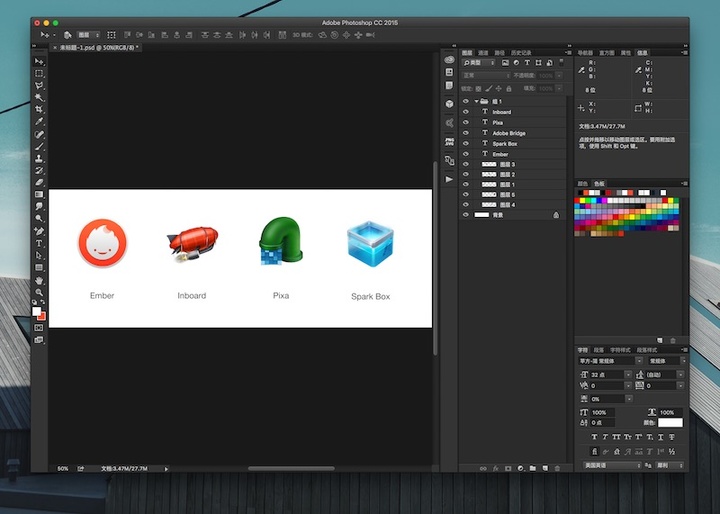Image resolution: width=720 pixels, height=514 pixels.
Task: Hide the Ember text layer
Action: coord(466,154)
